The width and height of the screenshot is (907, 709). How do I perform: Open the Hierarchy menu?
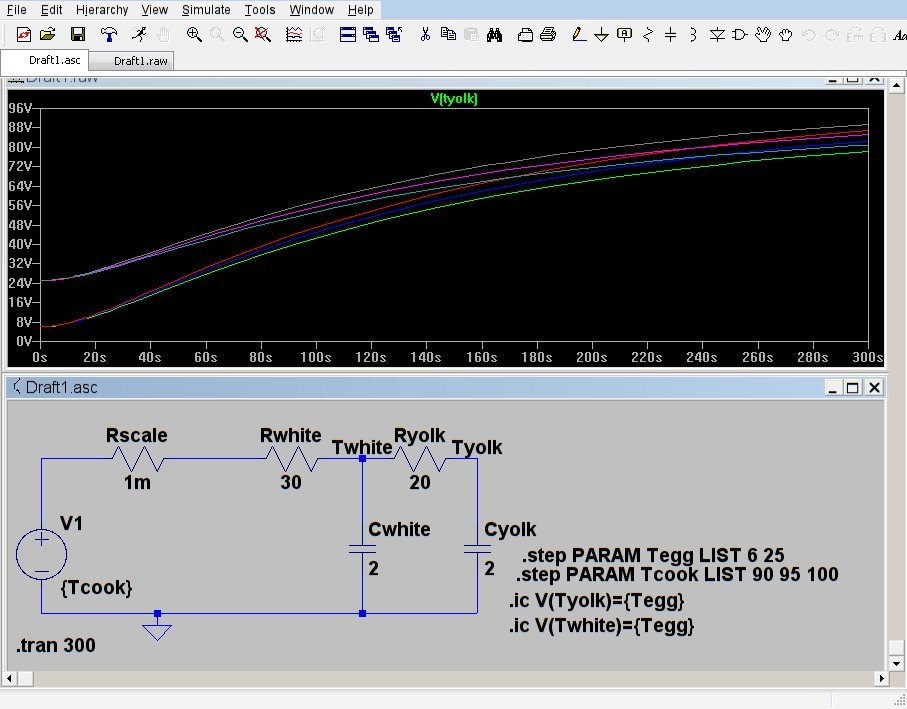(102, 10)
